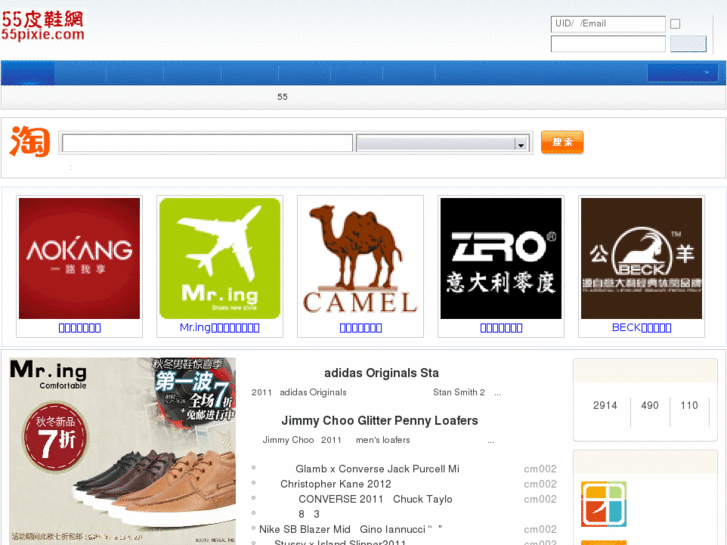Click the Stan Smith 2 summary text

459,392
